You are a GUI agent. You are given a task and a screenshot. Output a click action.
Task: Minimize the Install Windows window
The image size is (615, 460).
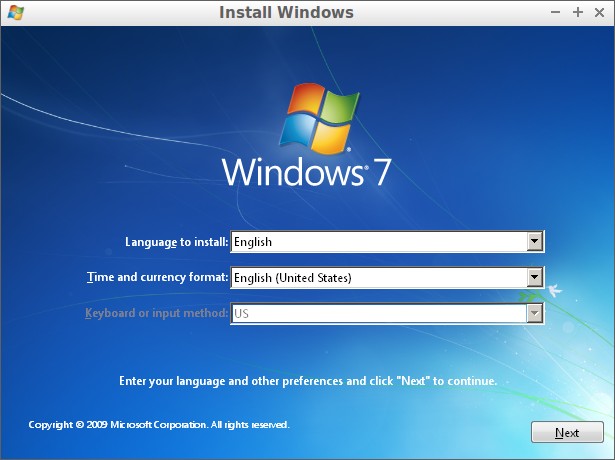coord(556,13)
